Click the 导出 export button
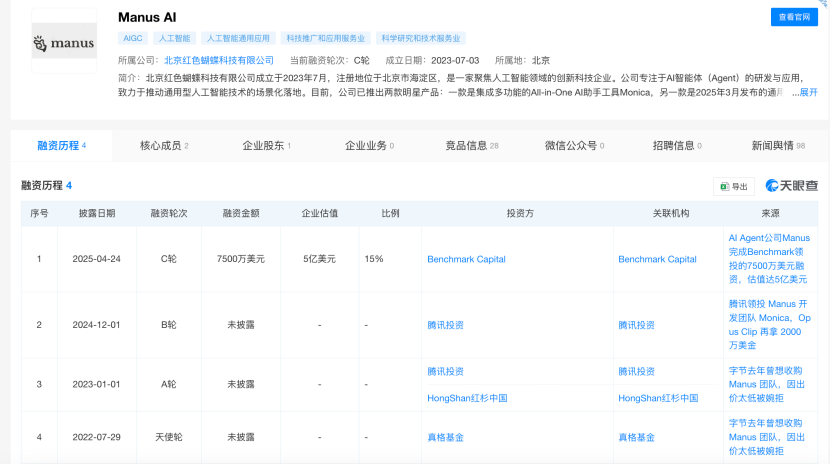Screen dimensions: 830x464 click(x=734, y=186)
